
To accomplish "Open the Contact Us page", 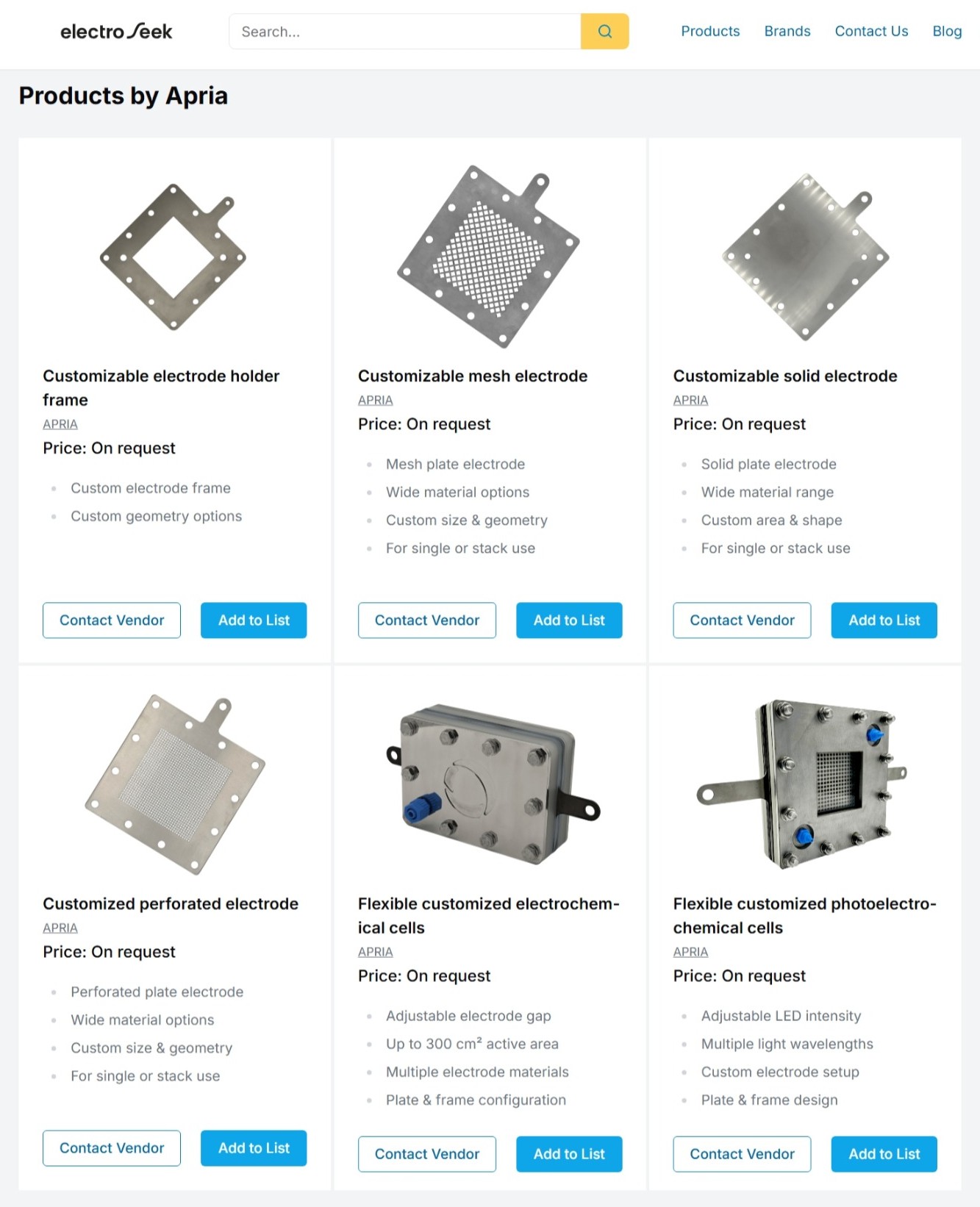I will coord(871,32).
